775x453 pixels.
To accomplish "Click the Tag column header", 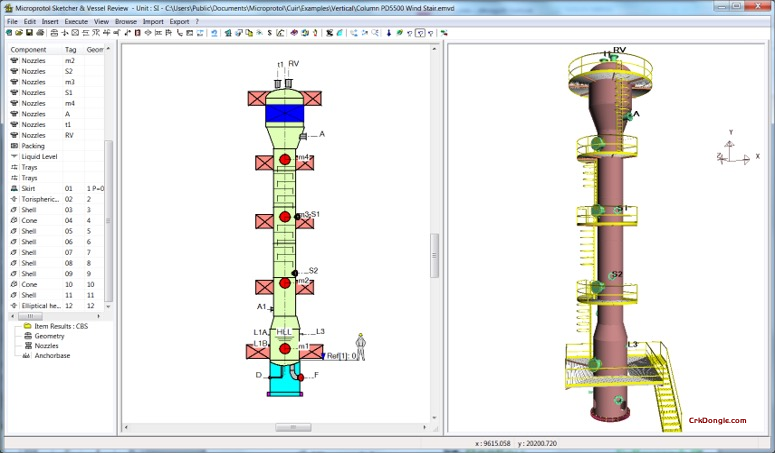I will click(x=70, y=49).
